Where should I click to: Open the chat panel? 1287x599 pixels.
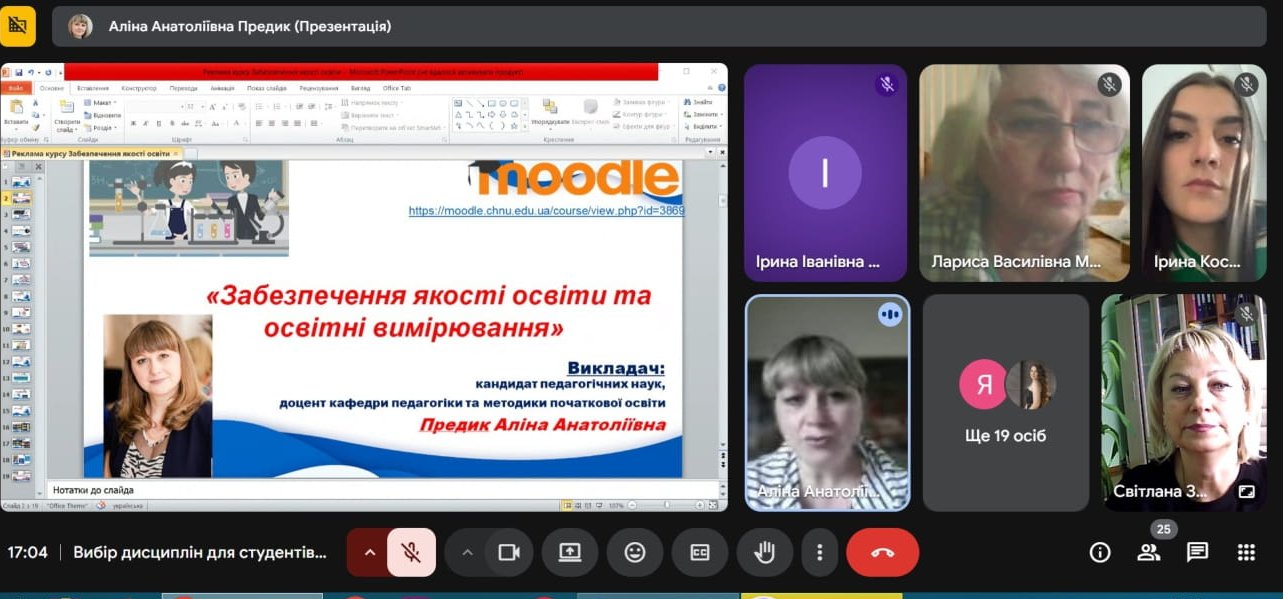point(1198,552)
